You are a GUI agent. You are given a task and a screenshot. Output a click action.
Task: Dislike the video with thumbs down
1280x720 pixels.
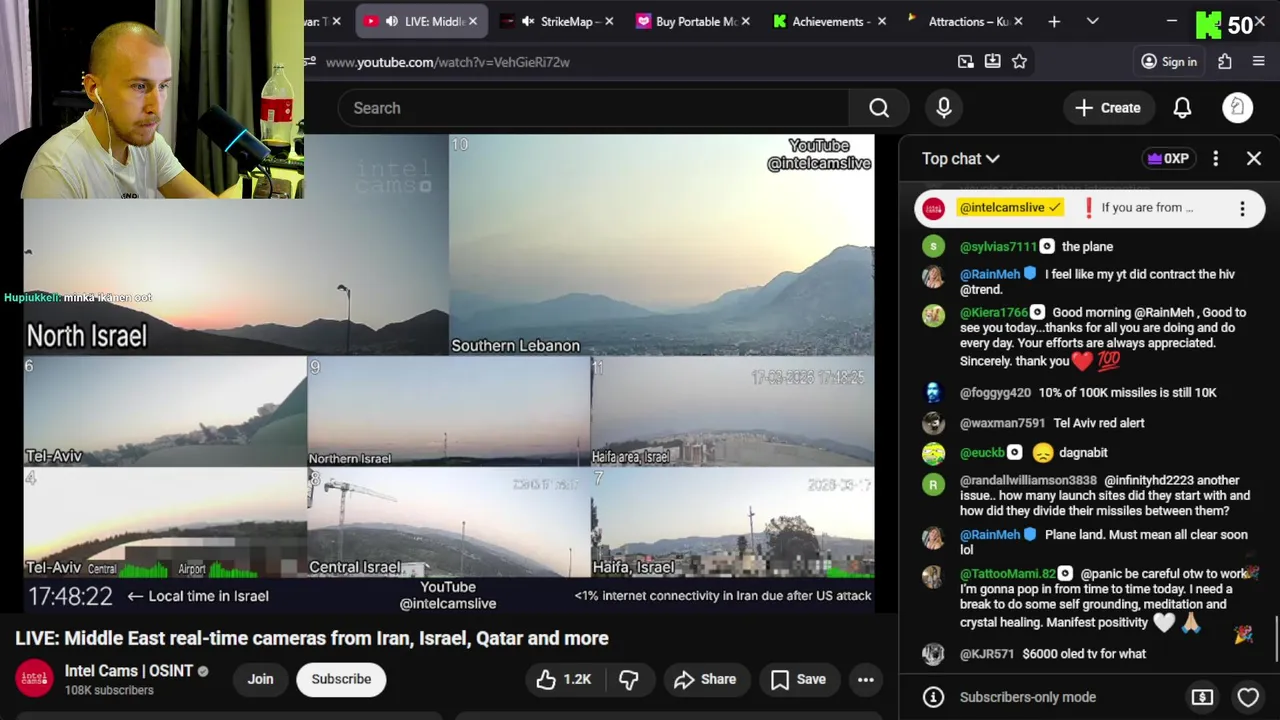point(629,679)
